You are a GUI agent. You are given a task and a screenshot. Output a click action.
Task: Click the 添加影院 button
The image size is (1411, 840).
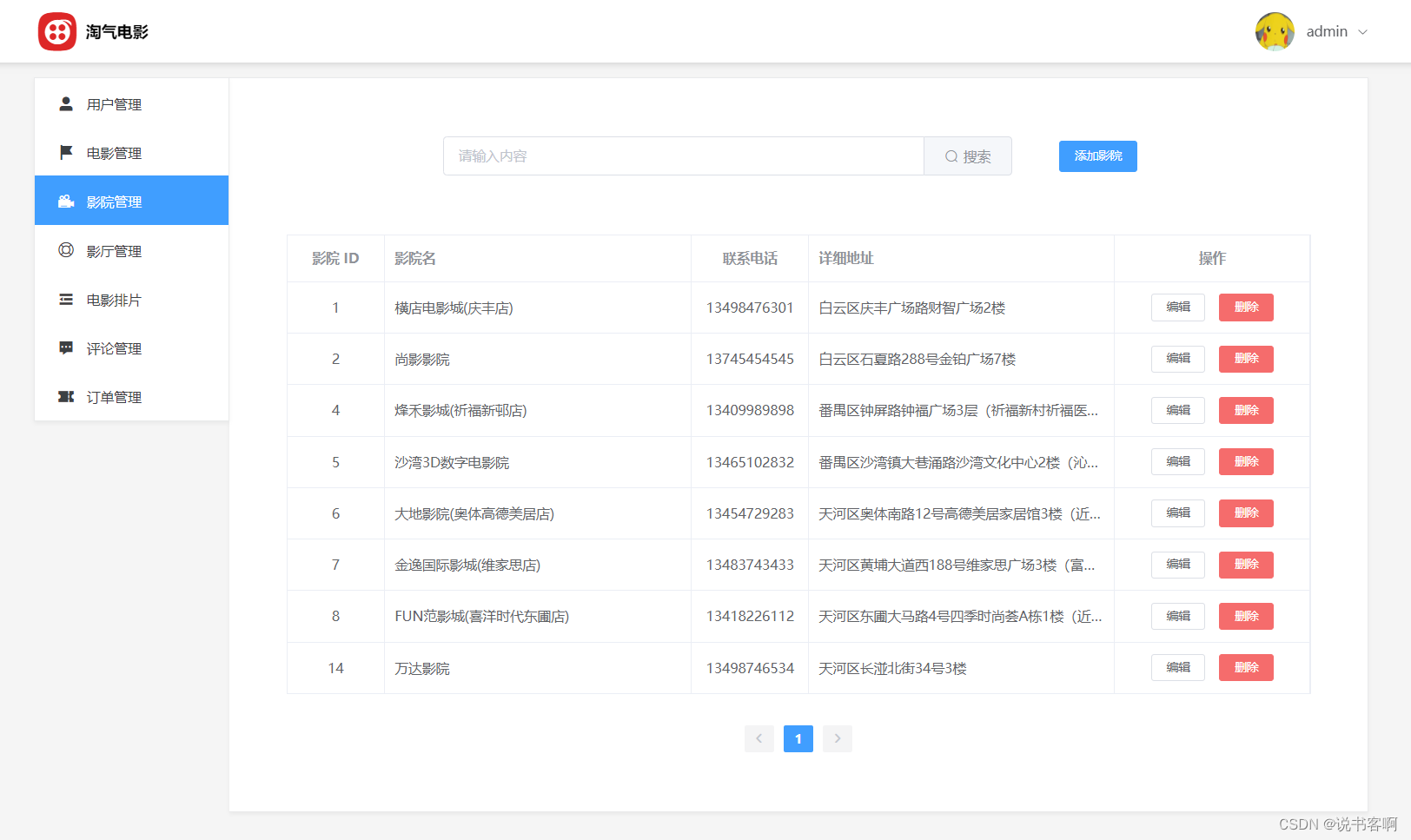(1098, 156)
